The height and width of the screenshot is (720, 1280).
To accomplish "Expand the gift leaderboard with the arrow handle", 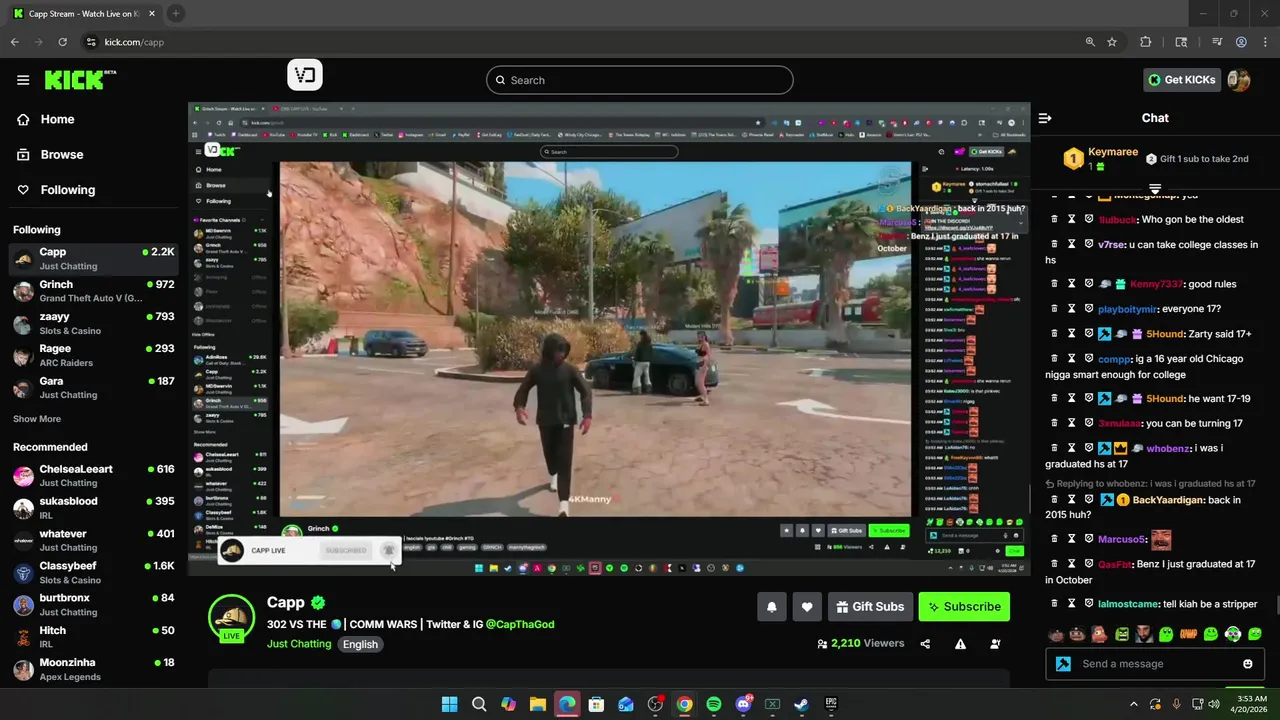I will click(x=1155, y=188).
